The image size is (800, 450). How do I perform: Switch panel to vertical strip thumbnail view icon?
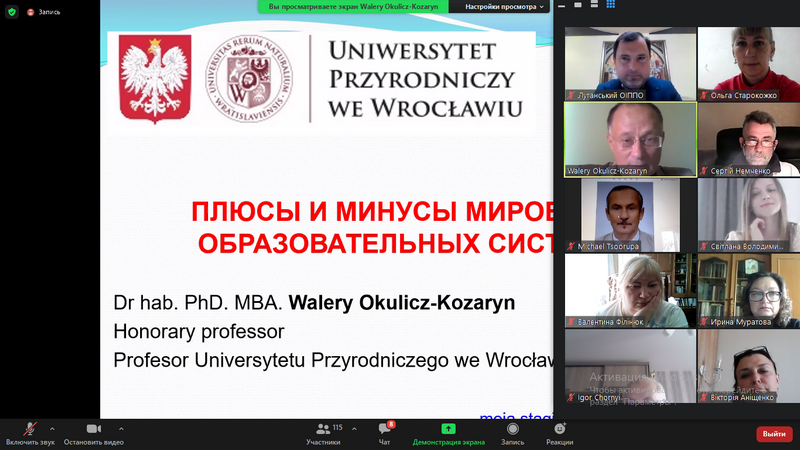[594, 5]
